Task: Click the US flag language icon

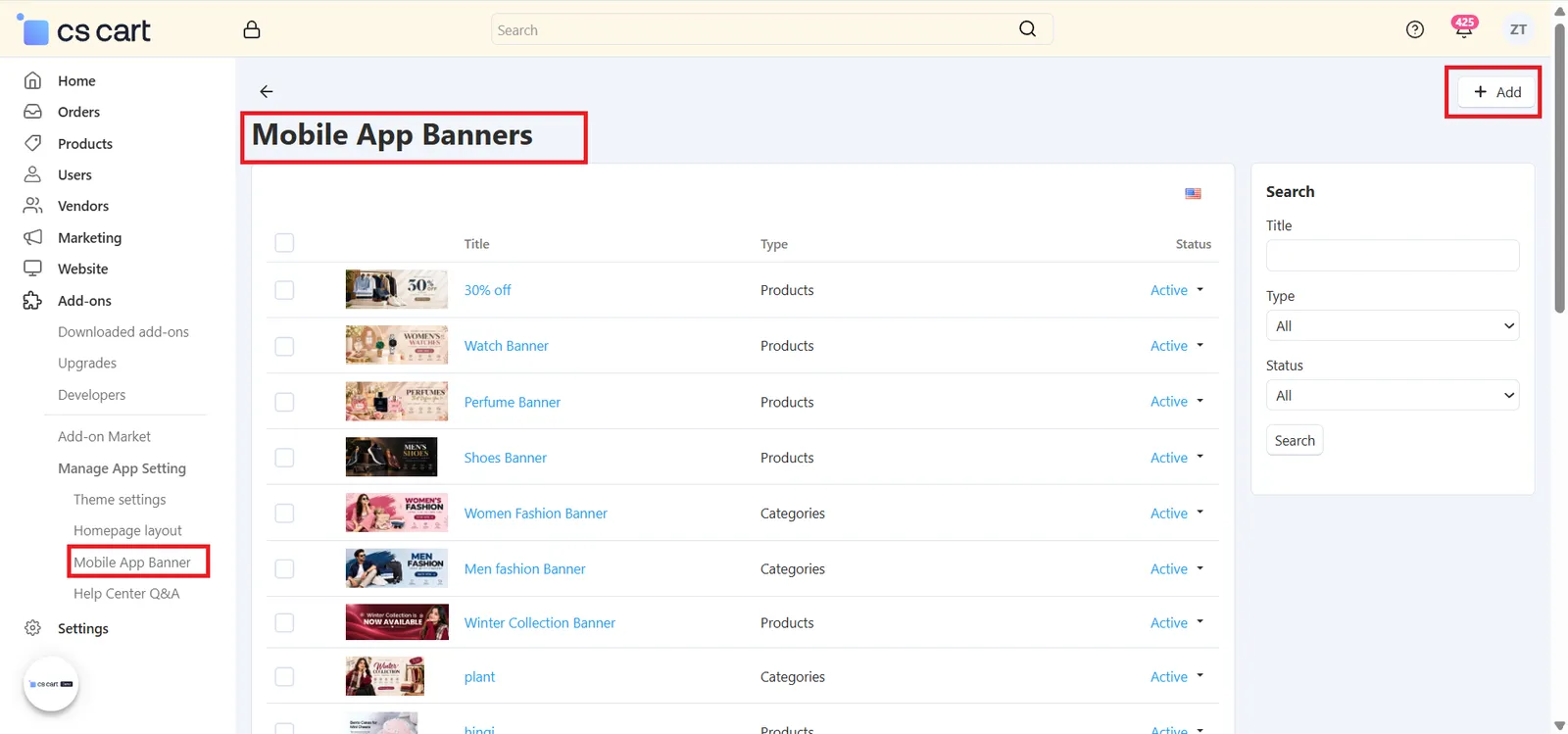Action: pos(1193,193)
